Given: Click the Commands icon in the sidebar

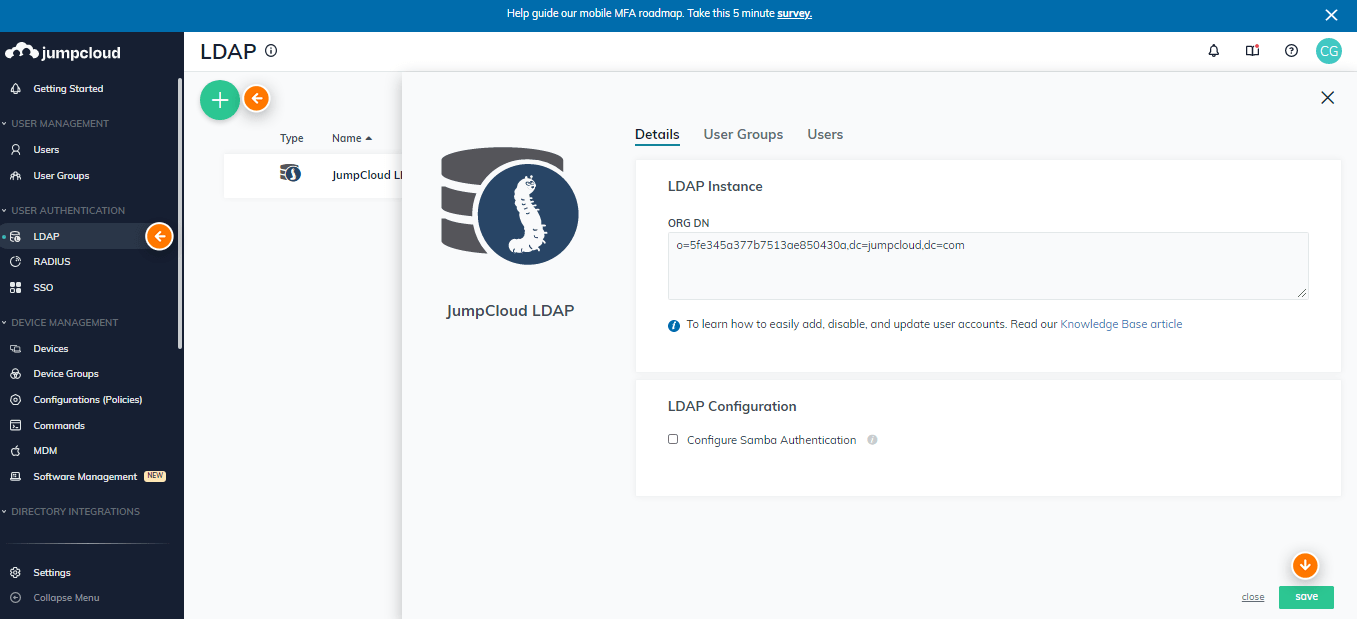Looking at the screenshot, I should pyautogui.click(x=15, y=426).
